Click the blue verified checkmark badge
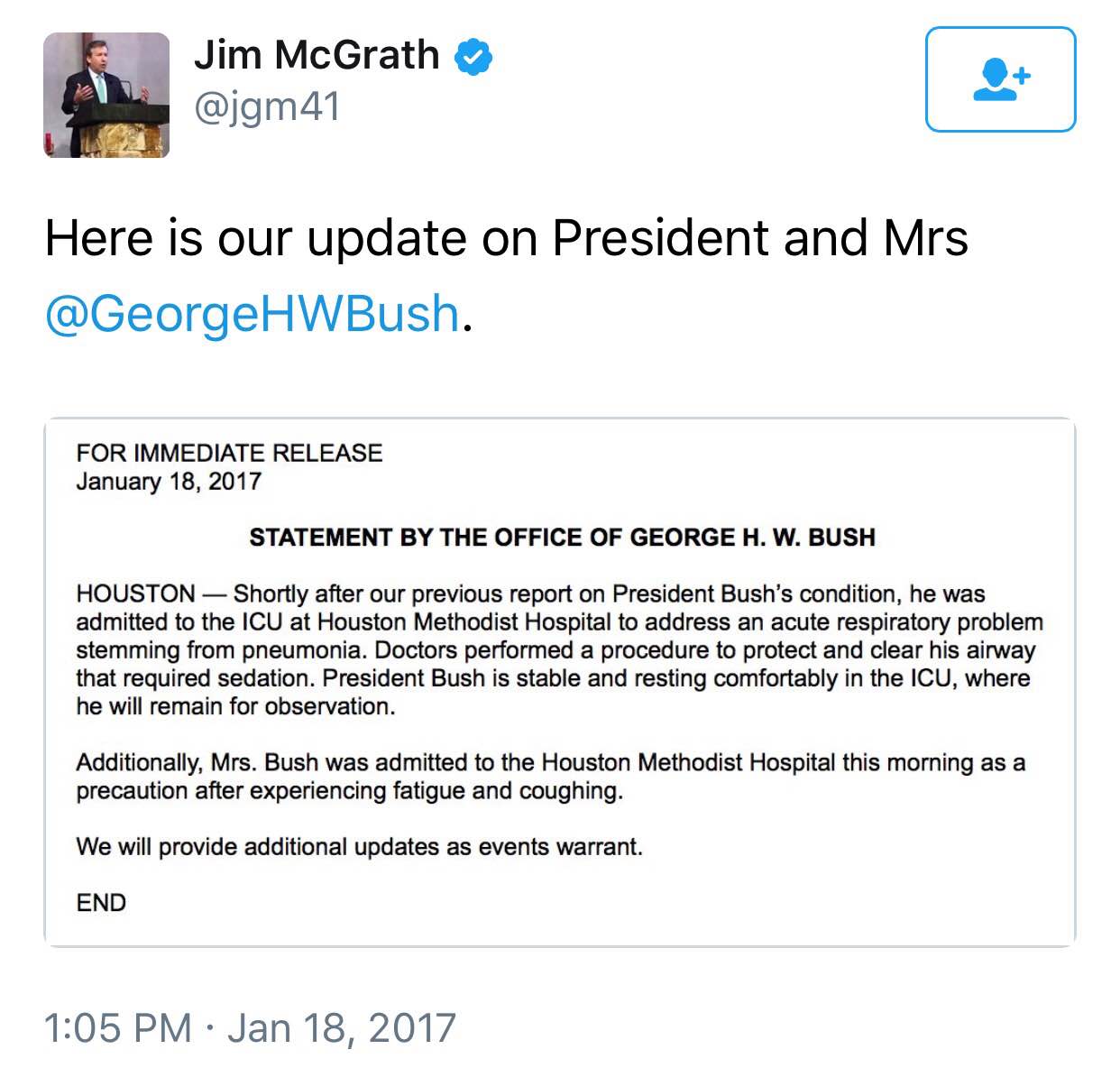The width and height of the screenshot is (1120, 1077). (473, 56)
